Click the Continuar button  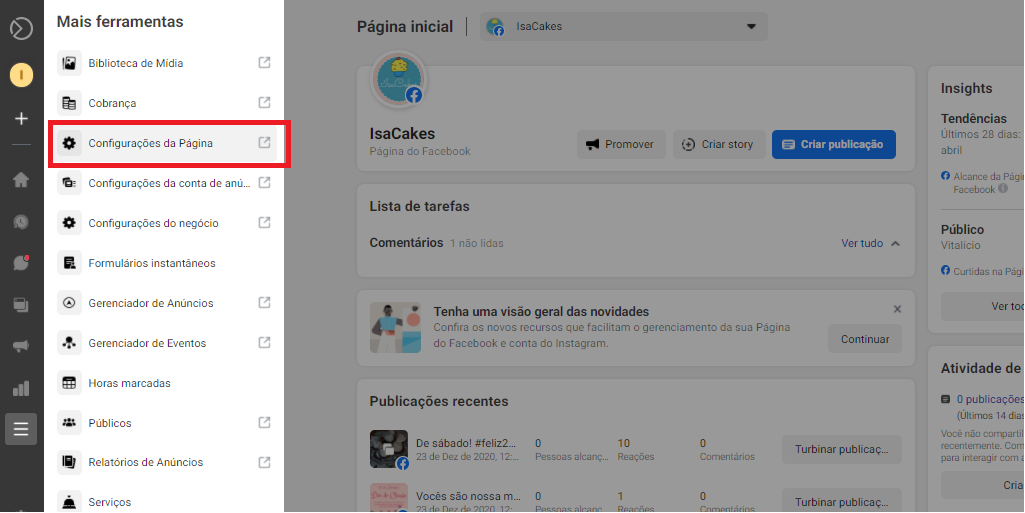tap(865, 339)
